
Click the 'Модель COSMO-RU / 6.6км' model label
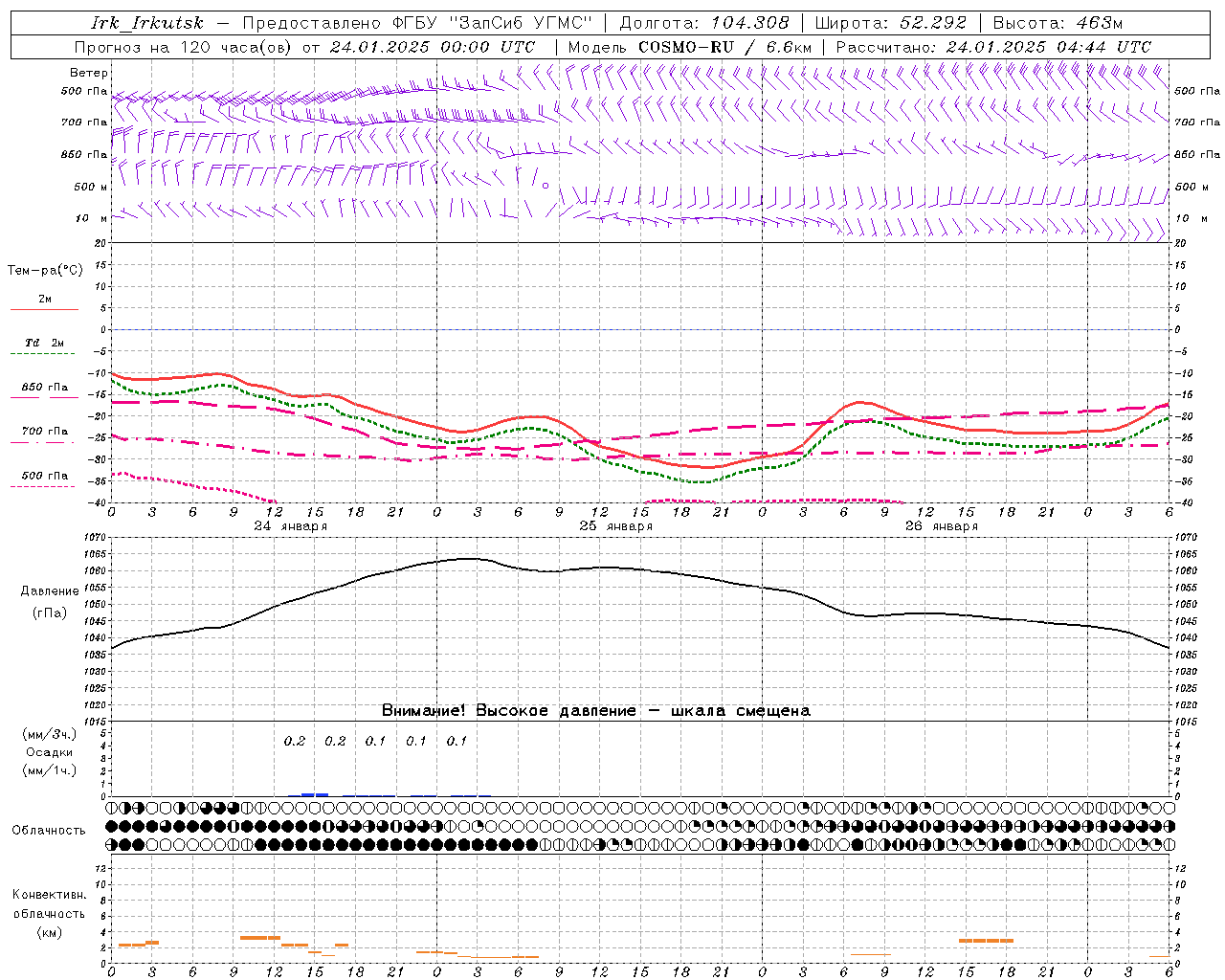click(x=689, y=47)
